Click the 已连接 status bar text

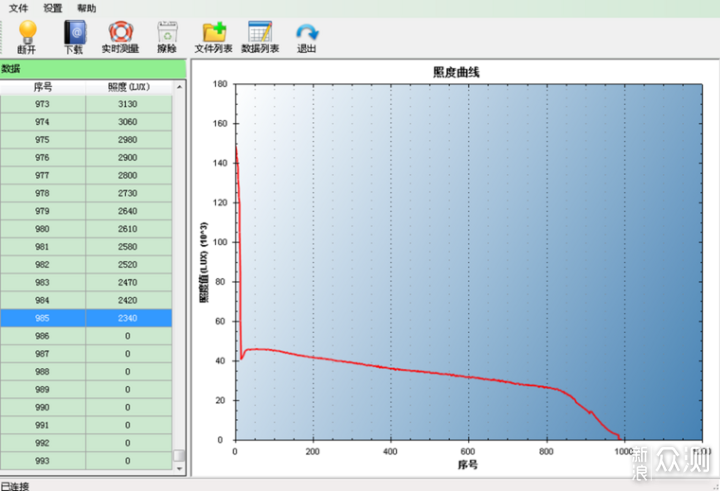coord(15,486)
